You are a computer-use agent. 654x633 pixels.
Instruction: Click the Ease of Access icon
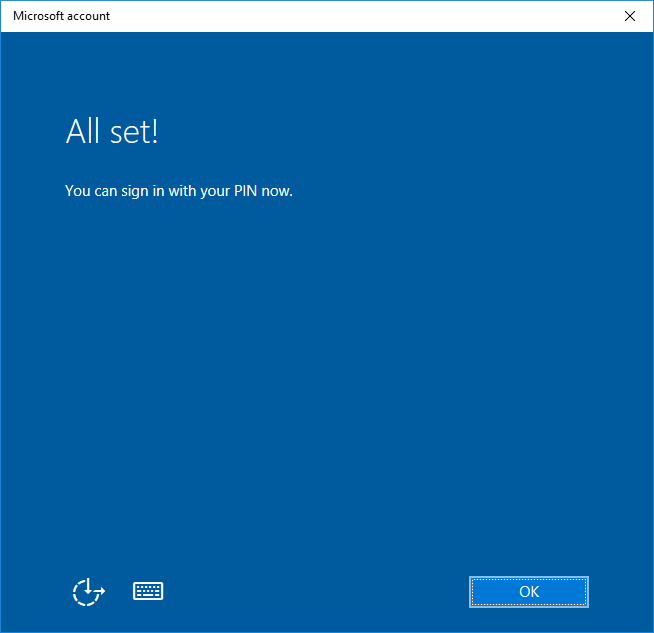(x=88, y=591)
